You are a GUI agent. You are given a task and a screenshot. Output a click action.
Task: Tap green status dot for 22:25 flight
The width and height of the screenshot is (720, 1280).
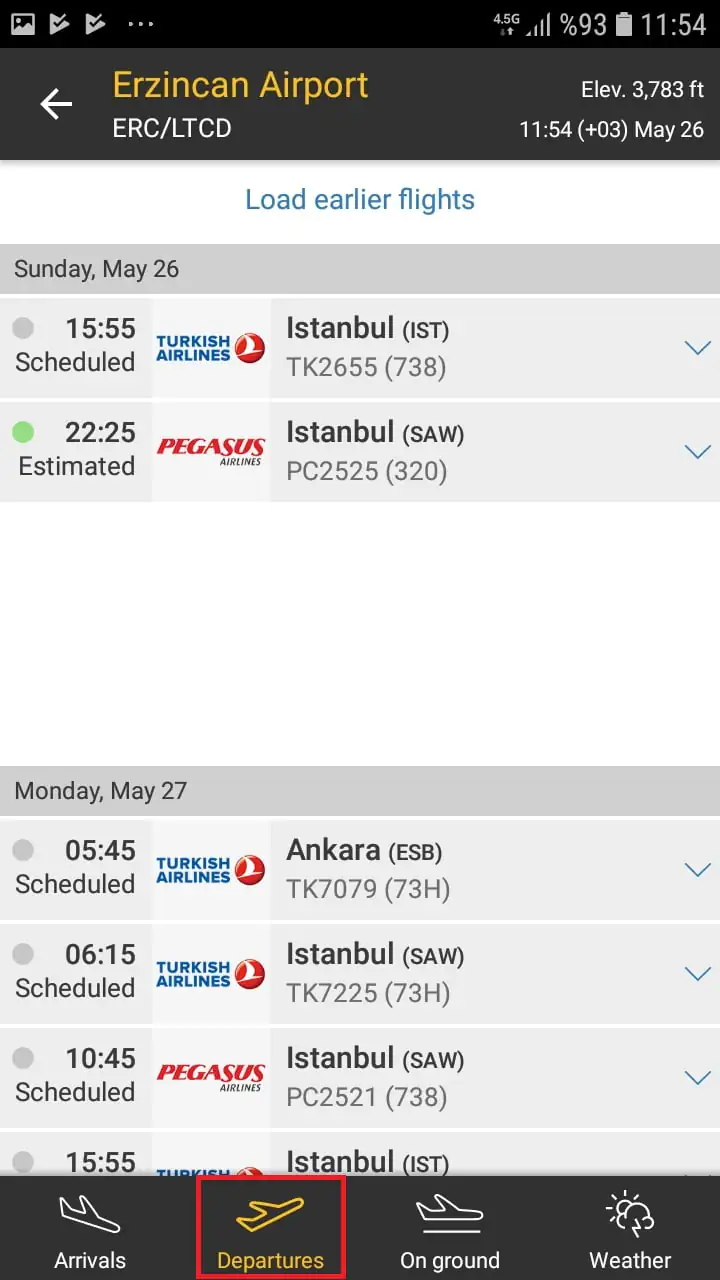click(23, 432)
